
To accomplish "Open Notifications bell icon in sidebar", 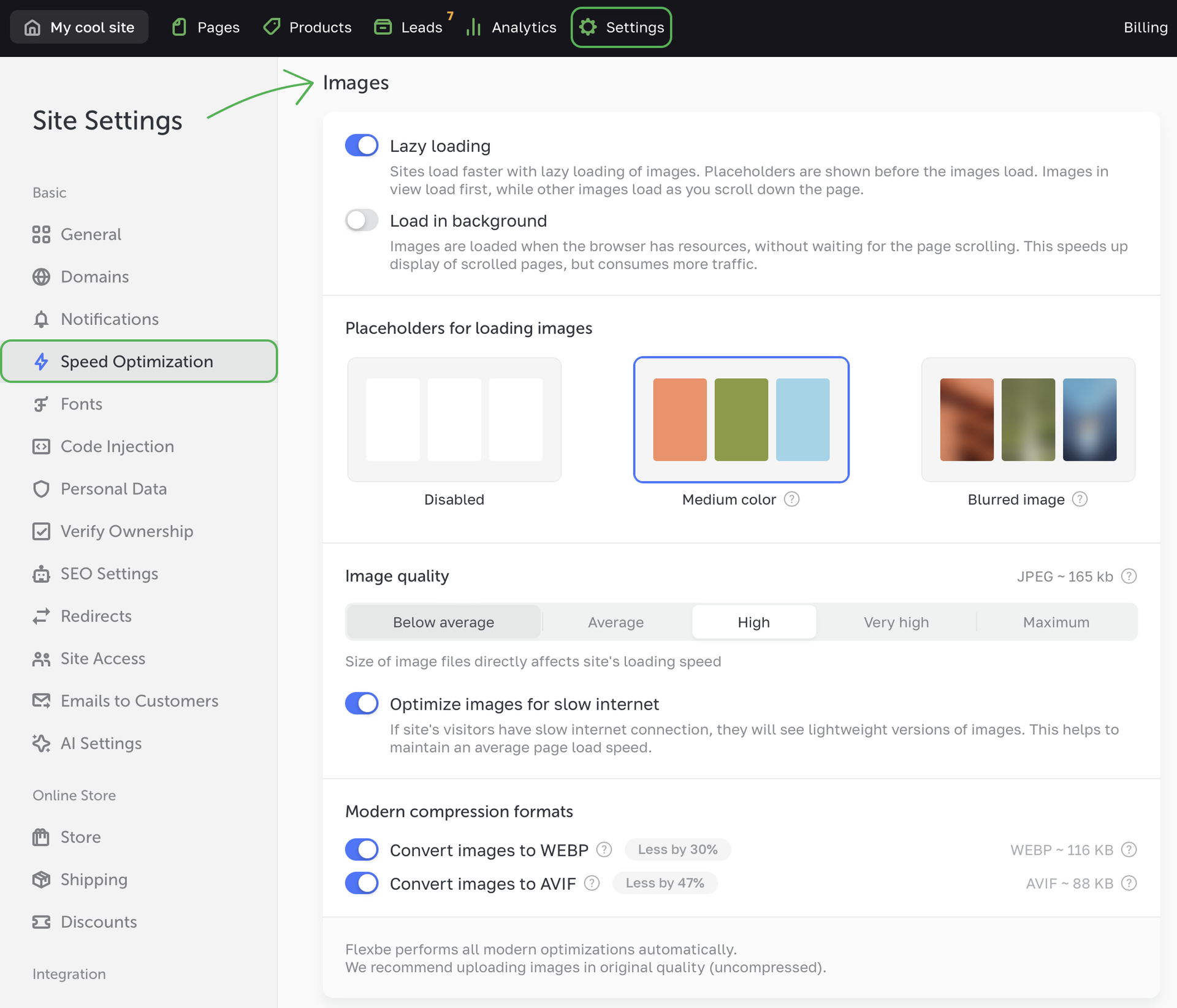I will 41,319.
